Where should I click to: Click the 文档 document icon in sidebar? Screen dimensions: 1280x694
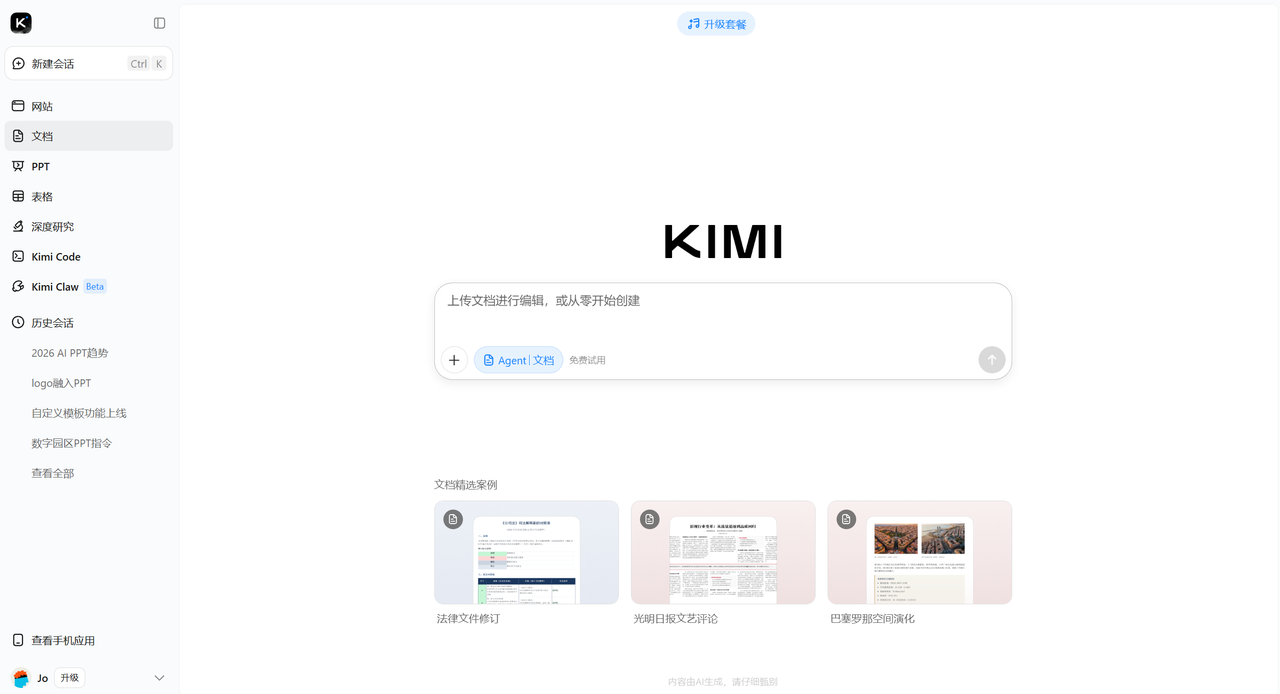coord(18,136)
